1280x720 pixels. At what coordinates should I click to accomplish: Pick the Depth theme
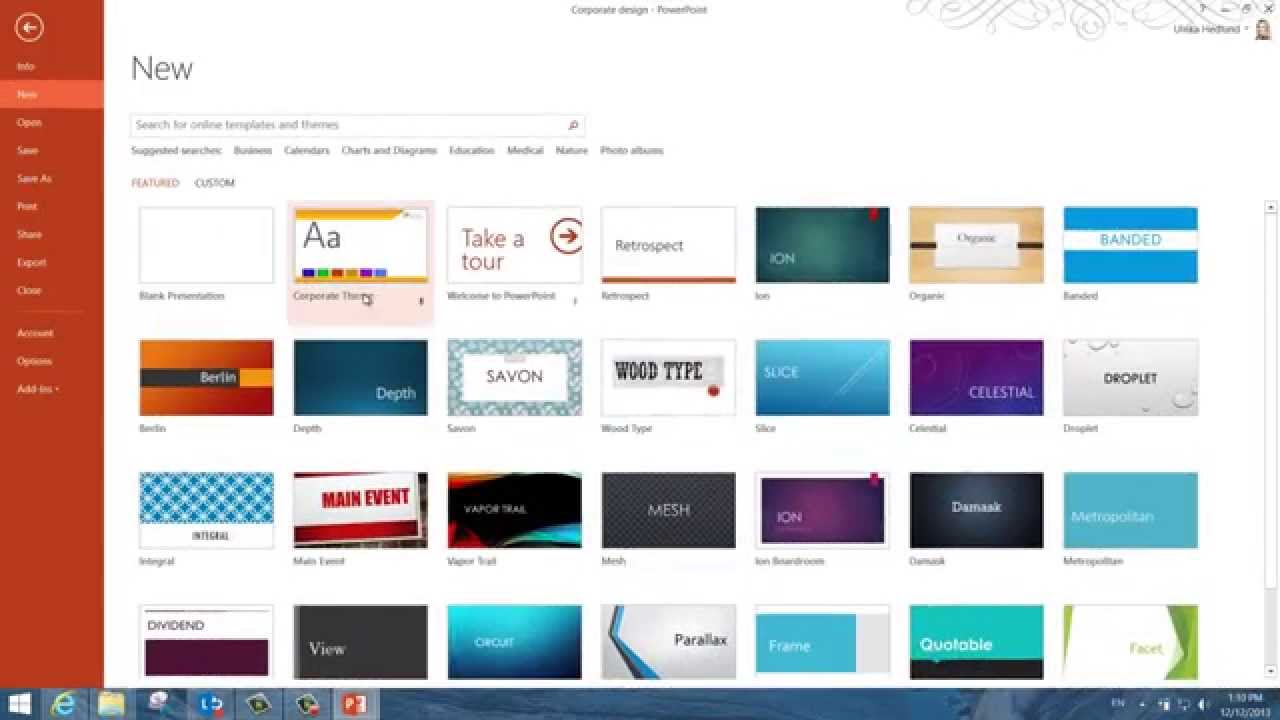(x=360, y=377)
